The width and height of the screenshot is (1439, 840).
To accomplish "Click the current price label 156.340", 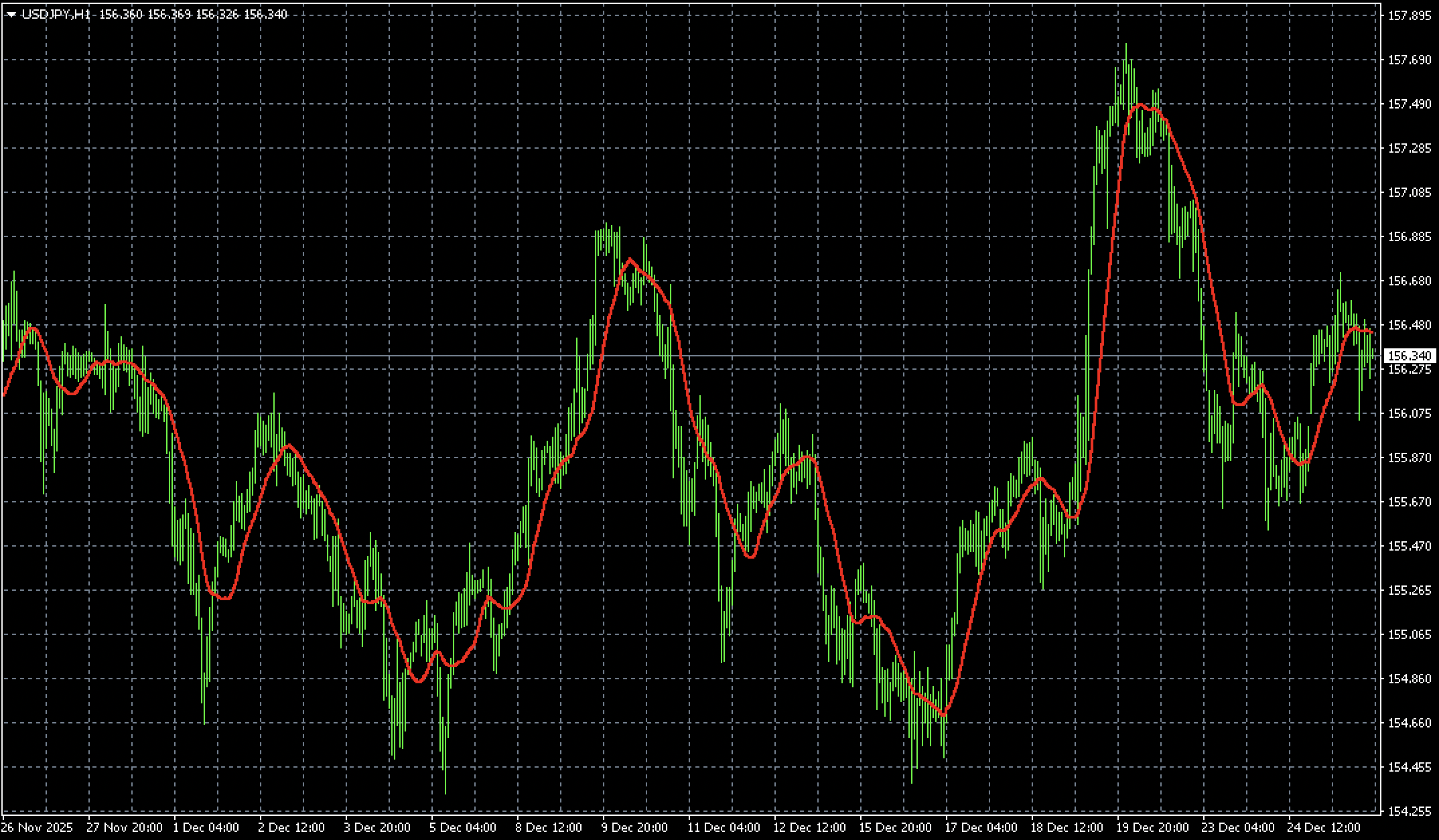I will (1409, 356).
